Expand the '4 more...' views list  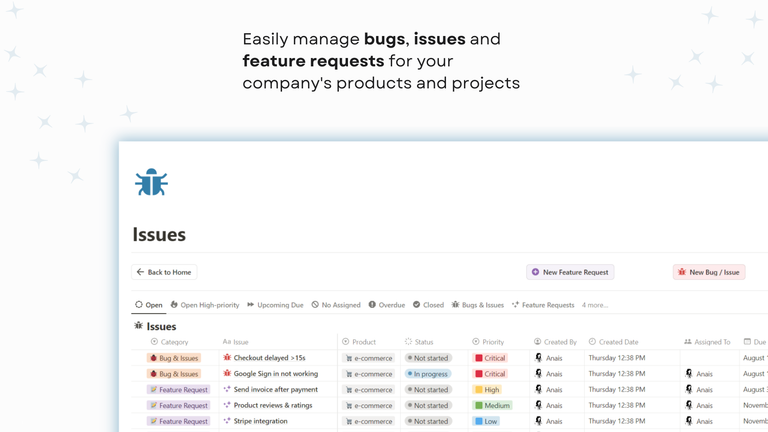pos(595,305)
